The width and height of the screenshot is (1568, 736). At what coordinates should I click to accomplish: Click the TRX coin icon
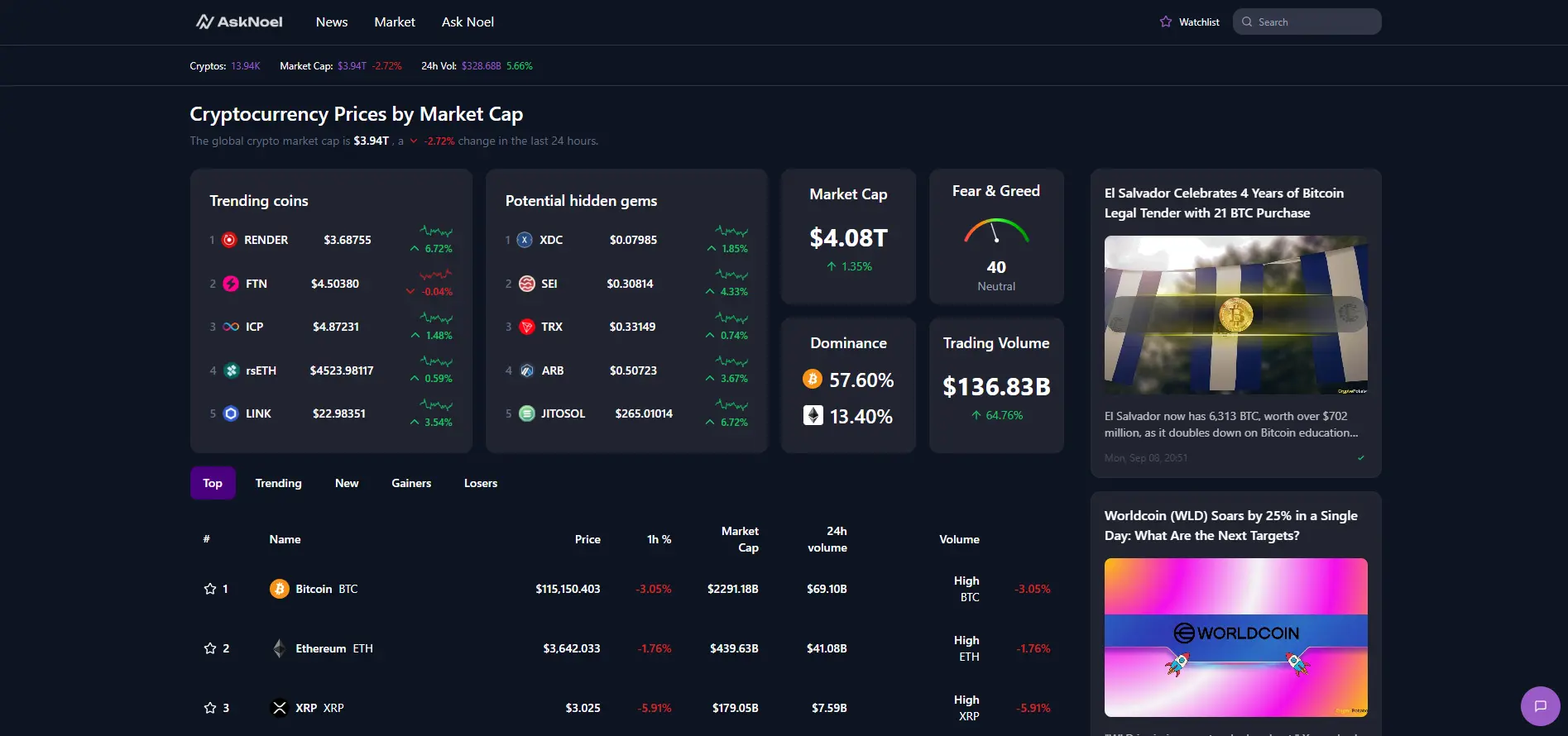[526, 327]
